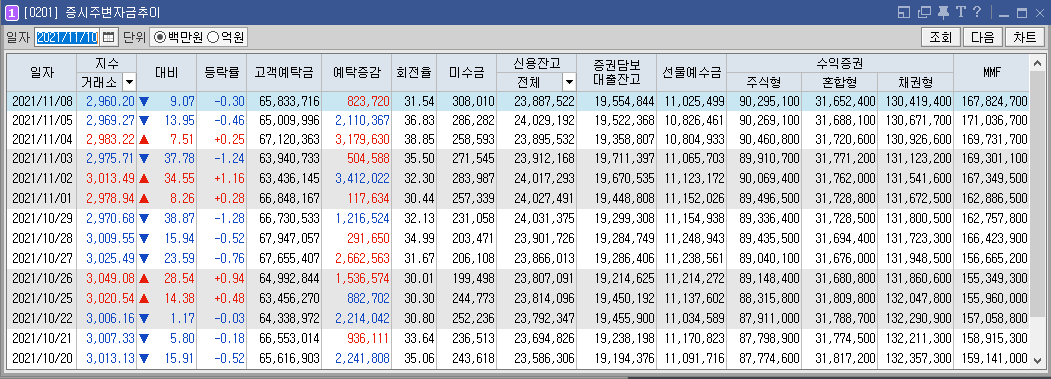Click the 미수금 column header
This screenshot has width=1051, height=379.
[467, 72]
